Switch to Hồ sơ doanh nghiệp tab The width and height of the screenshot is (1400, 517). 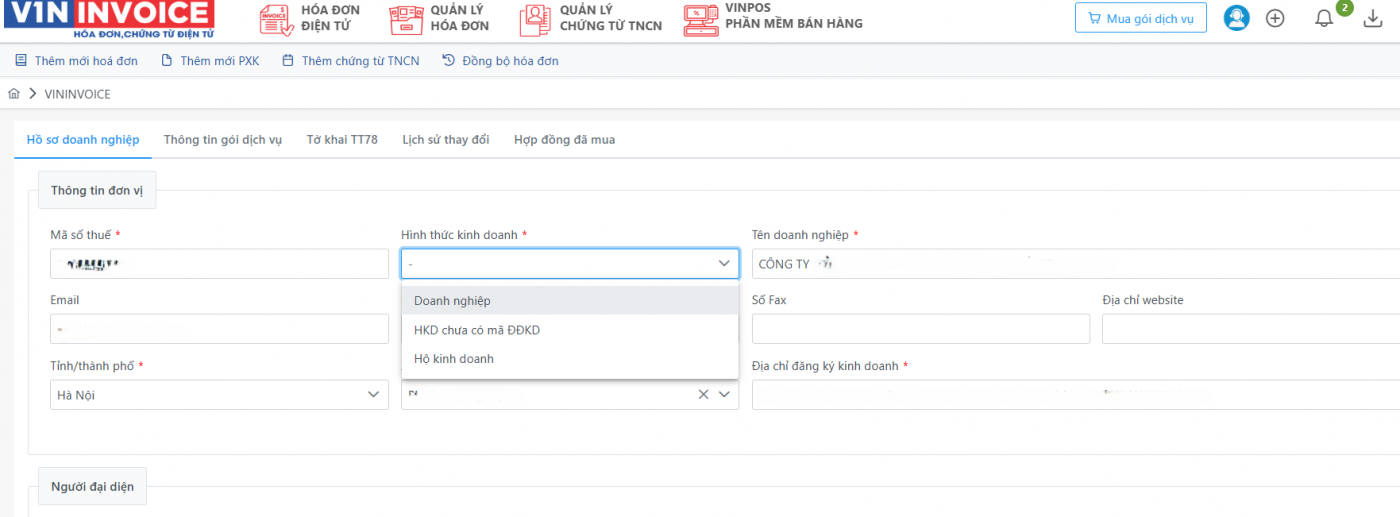(83, 140)
